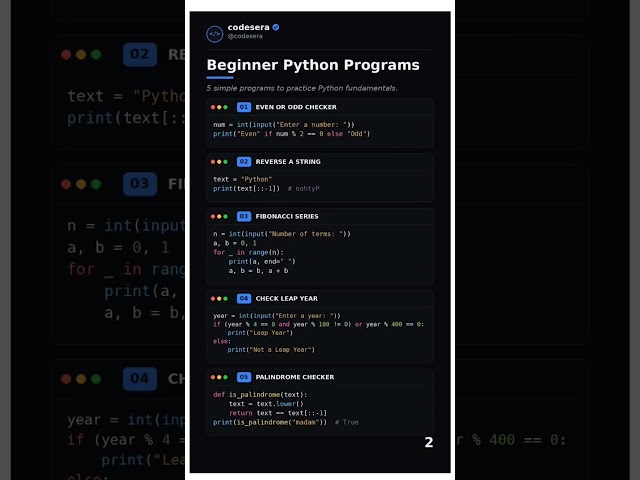
Task: Click the line 'print("Leap Year")'
Action: click(x=260, y=333)
